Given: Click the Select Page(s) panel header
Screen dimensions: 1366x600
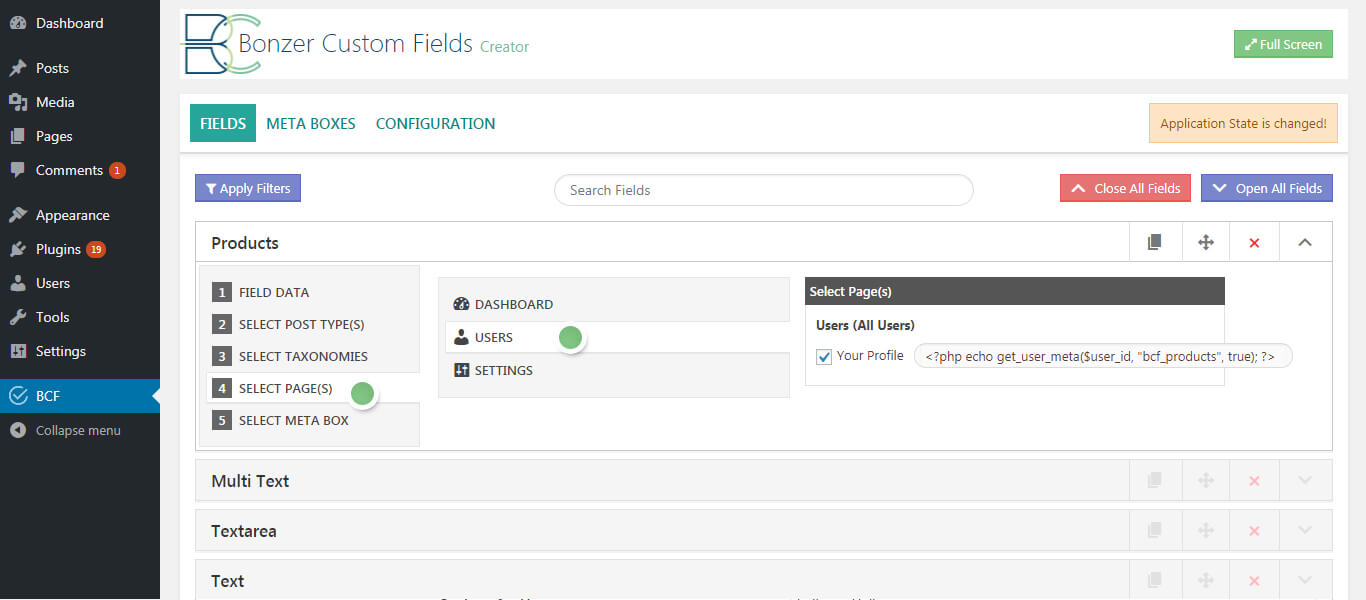Looking at the screenshot, I should [x=1015, y=291].
